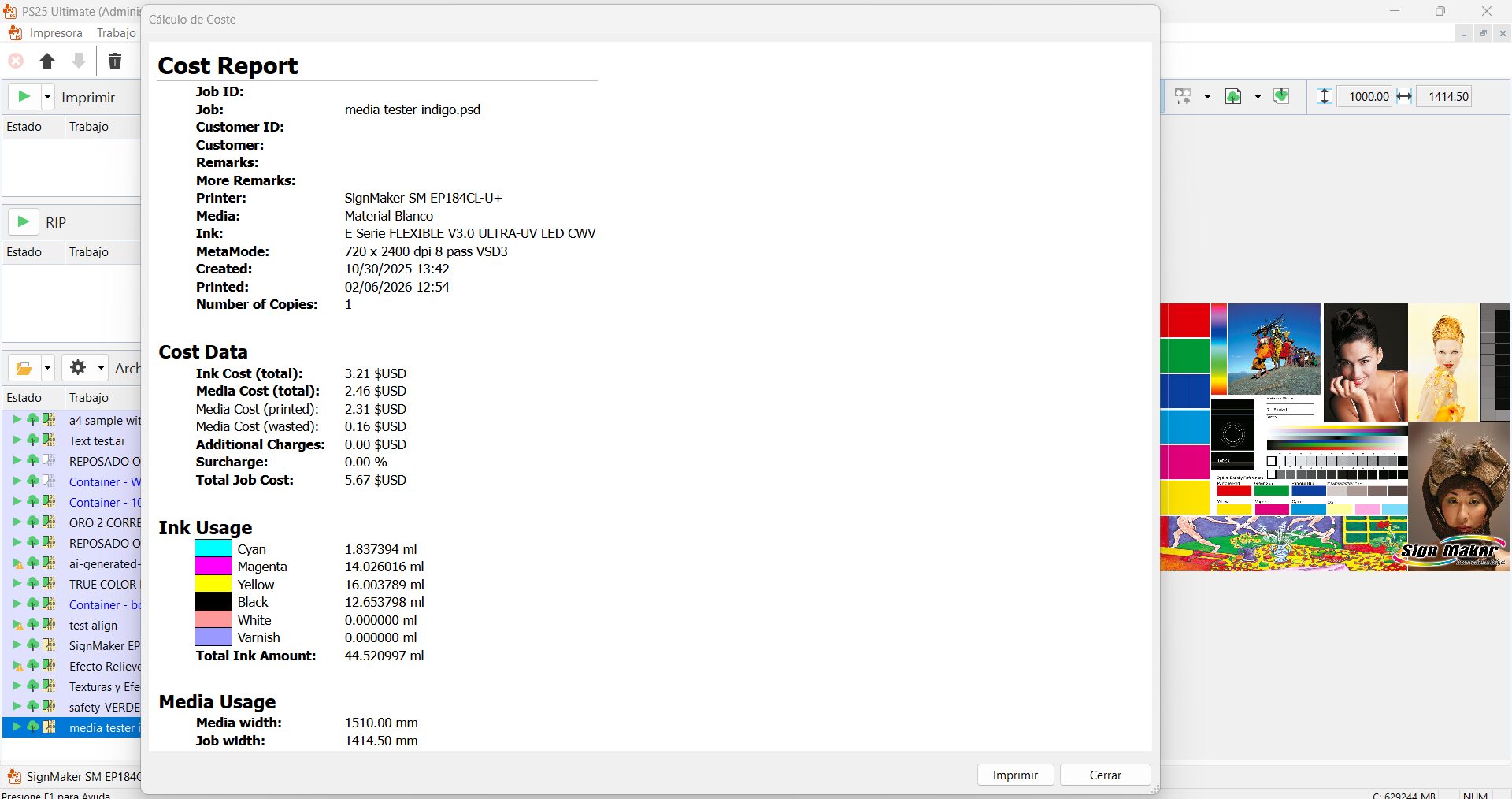The image size is (1512, 799).
Task: Select the 'safety-VERDE' job row
Action: tap(72, 707)
